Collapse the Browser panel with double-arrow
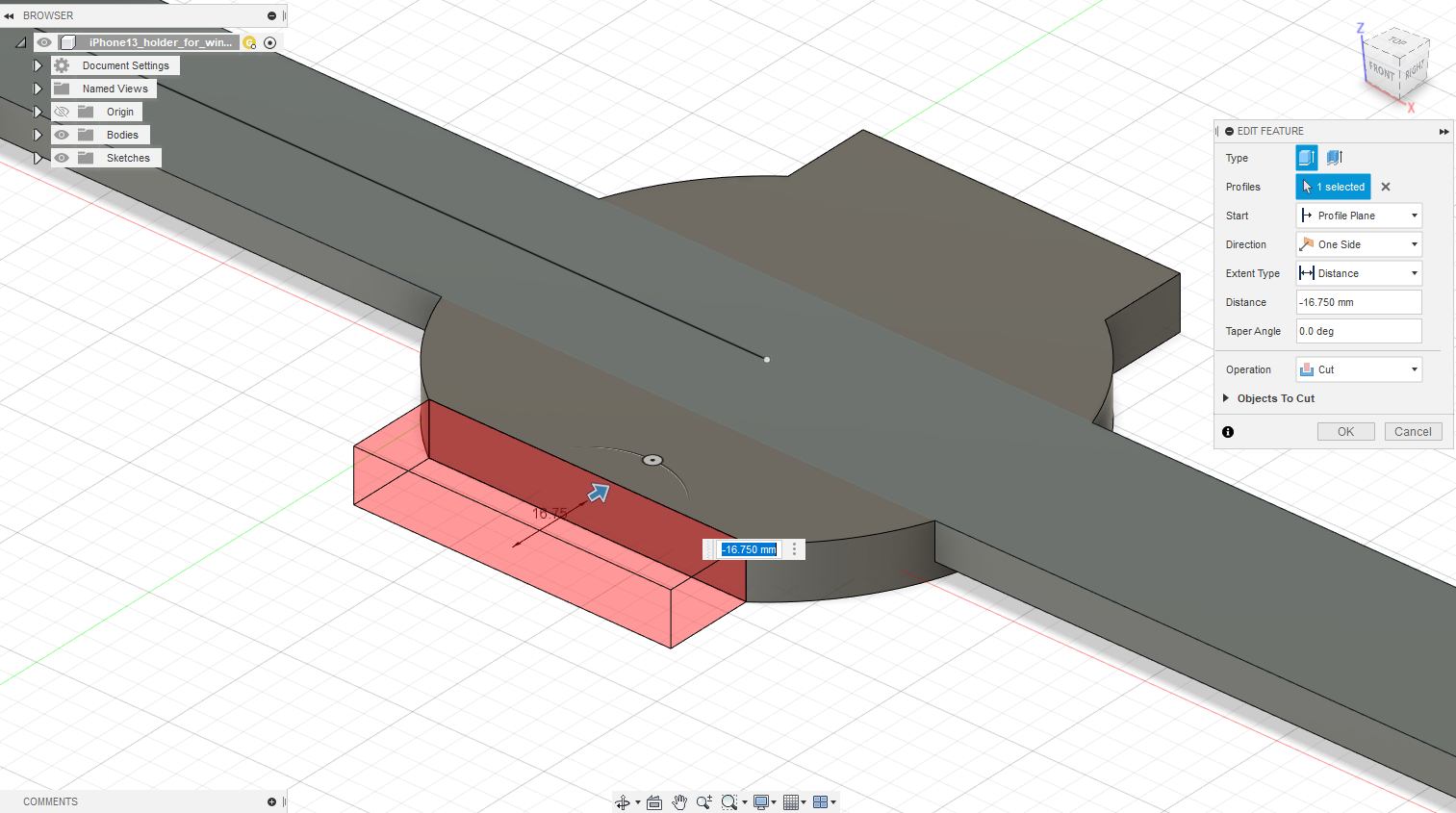This screenshot has width=1456, height=813. 10,15
